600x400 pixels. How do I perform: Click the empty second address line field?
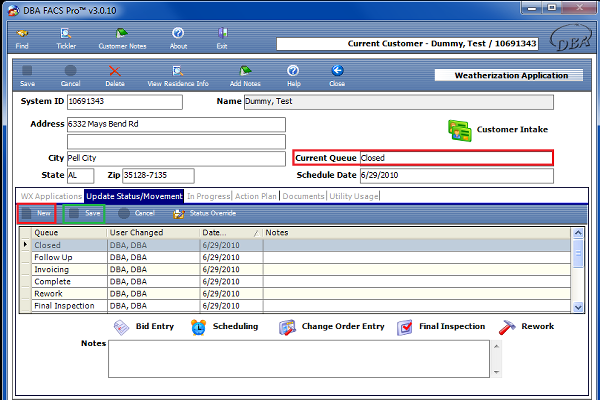[x=176, y=142]
